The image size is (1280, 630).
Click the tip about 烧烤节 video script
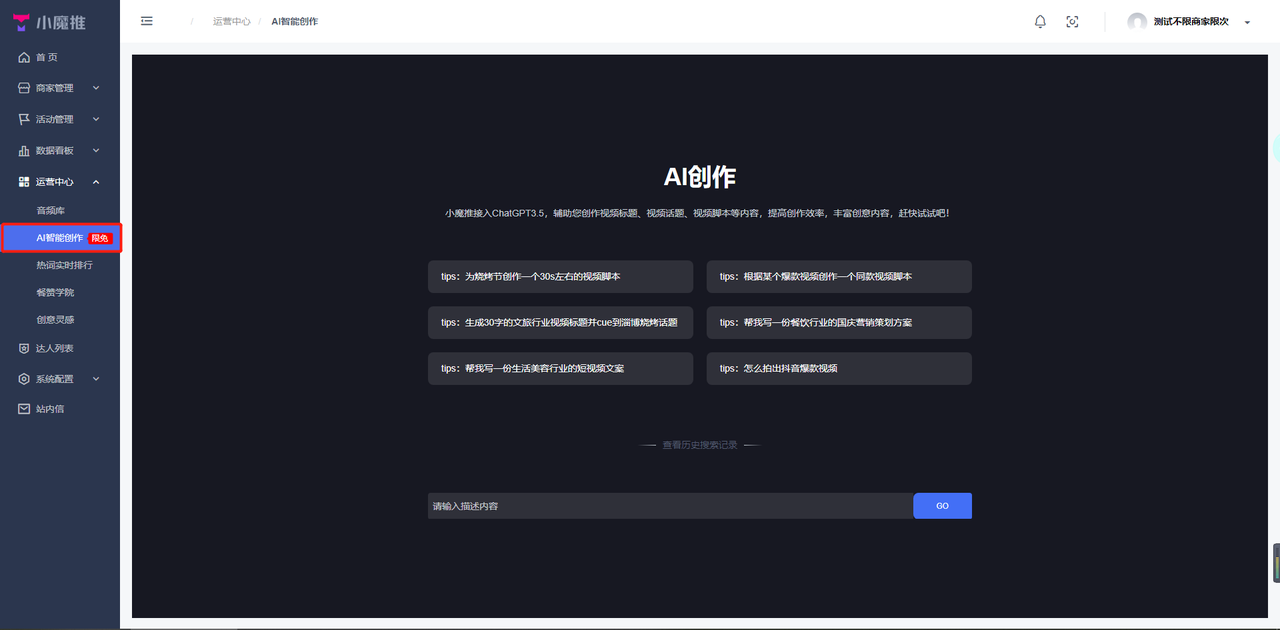[x=559, y=276]
